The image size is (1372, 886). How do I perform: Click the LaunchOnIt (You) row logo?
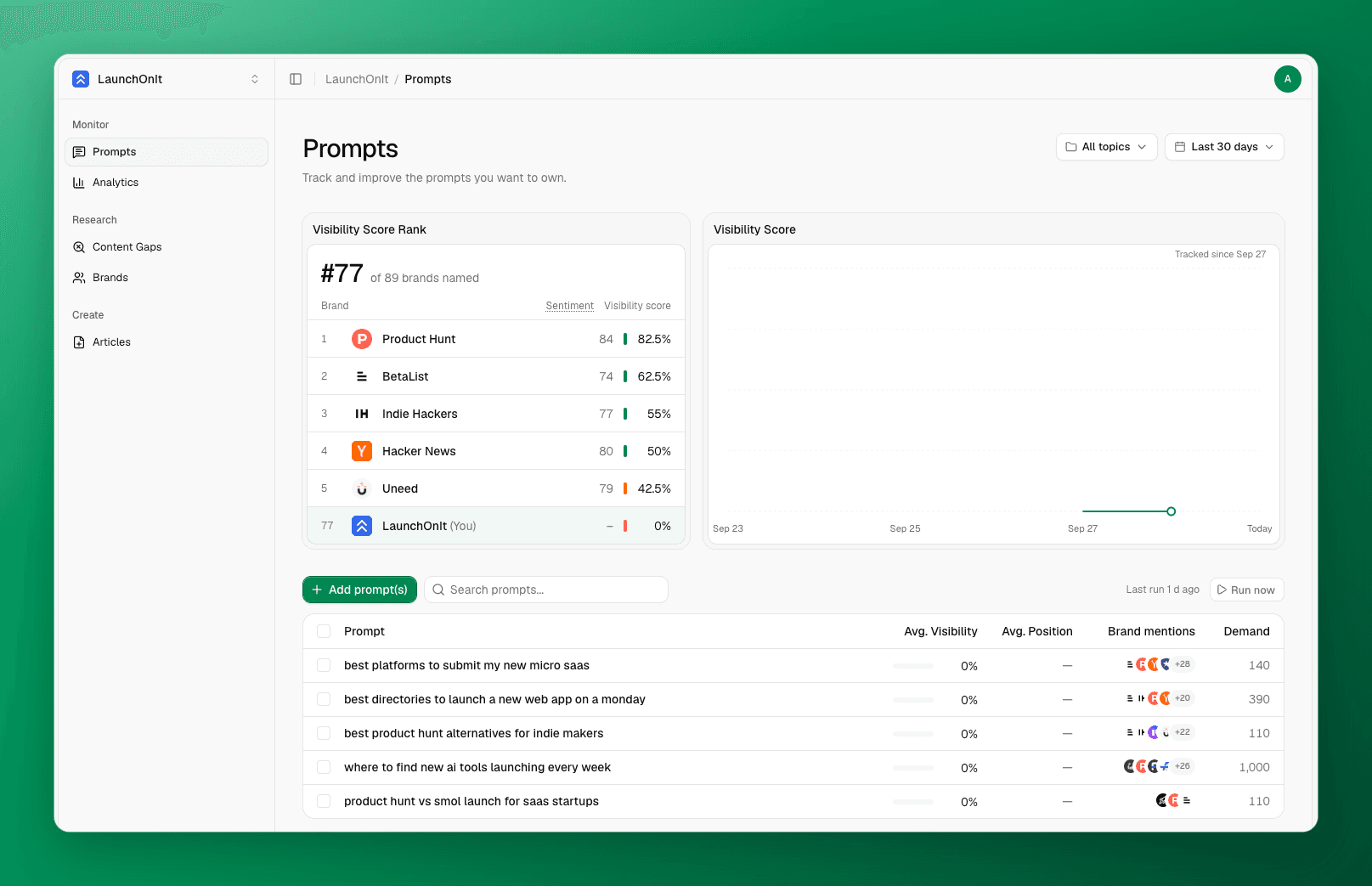tap(362, 526)
